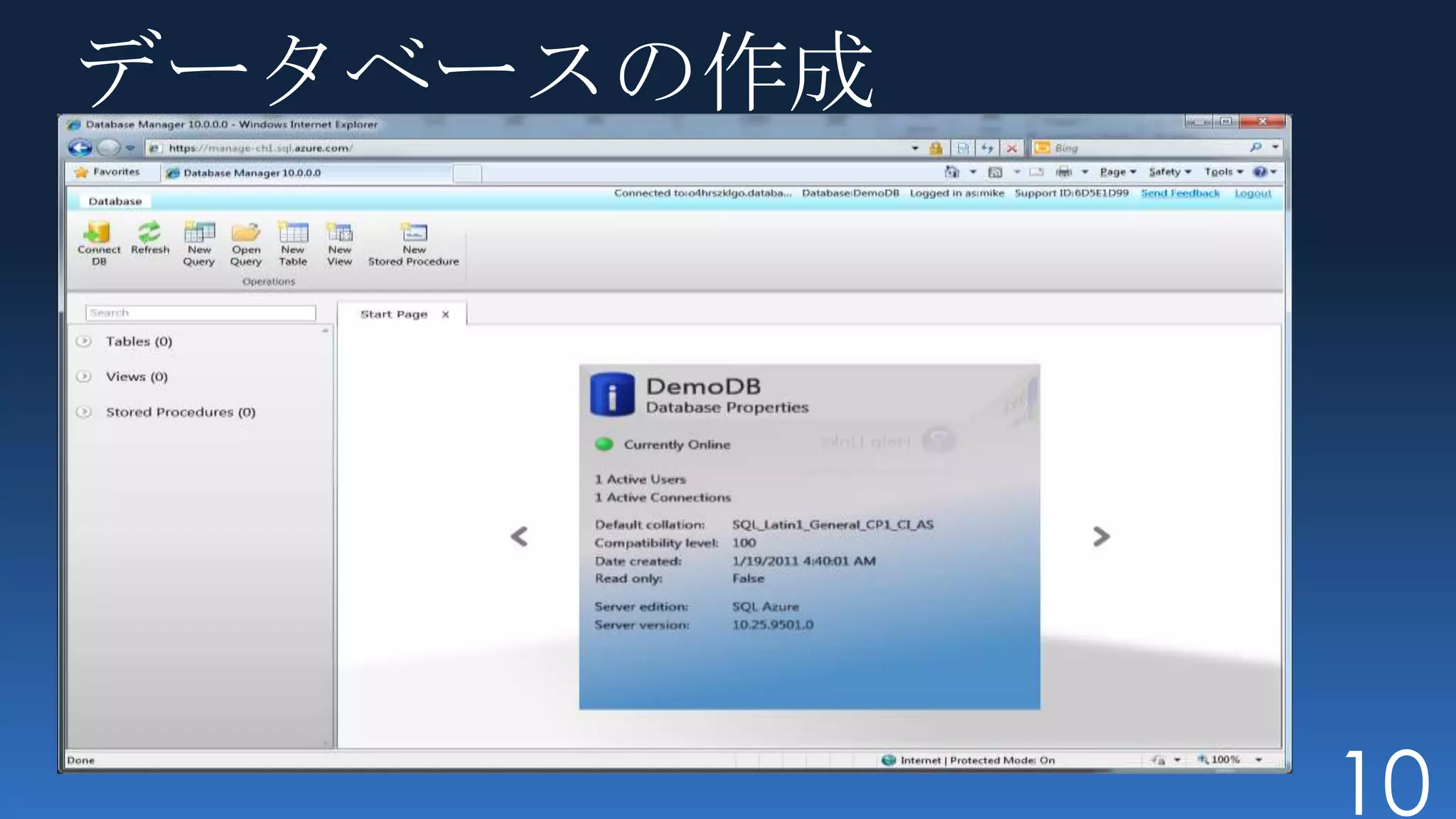Screen dimensions: 1456x819
Task: Click the Bing search magnifier icon
Action: 1256,147
